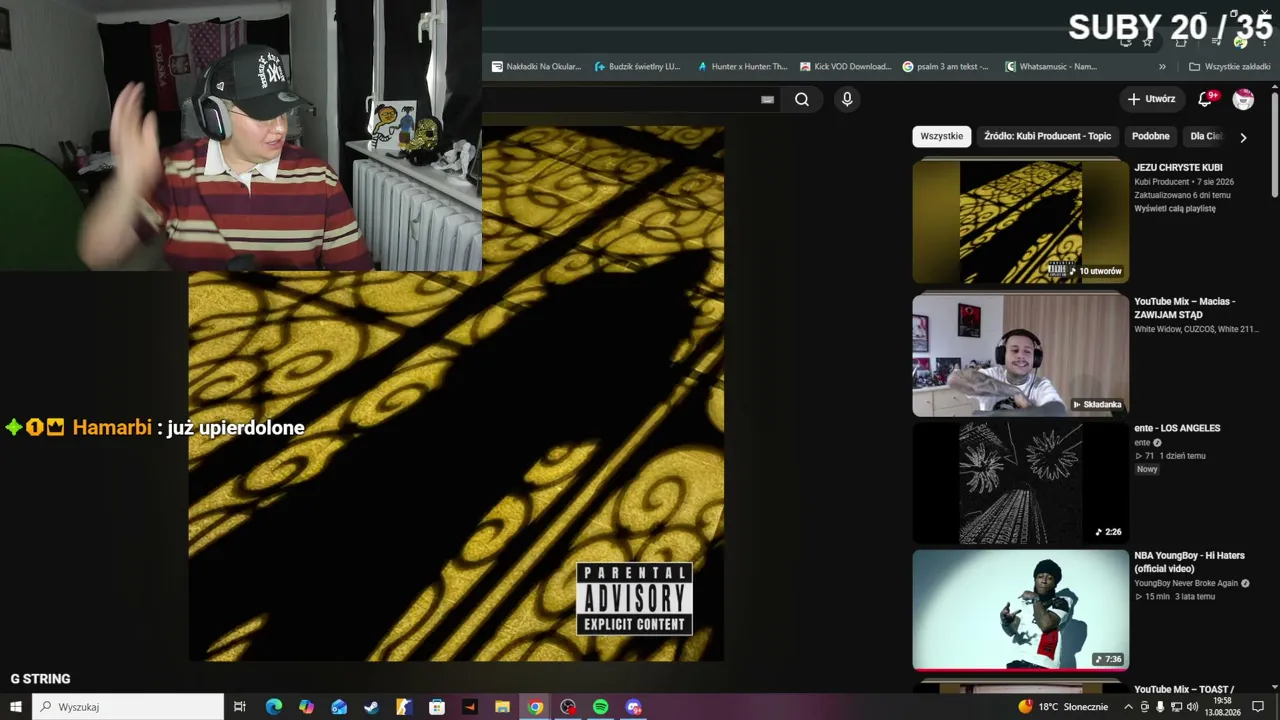Bookmark this page with the star icon
The image size is (1280, 720).
(1147, 42)
